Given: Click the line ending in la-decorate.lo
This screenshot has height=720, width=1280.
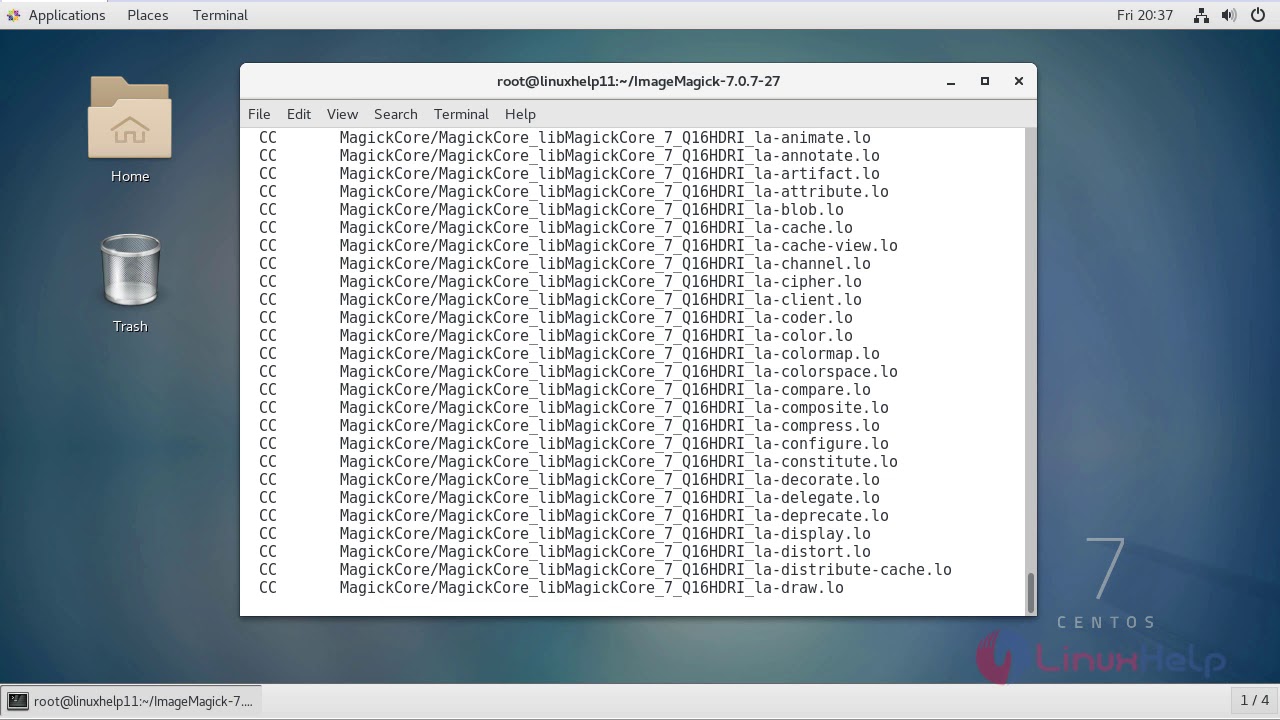Looking at the screenshot, I should point(569,480).
